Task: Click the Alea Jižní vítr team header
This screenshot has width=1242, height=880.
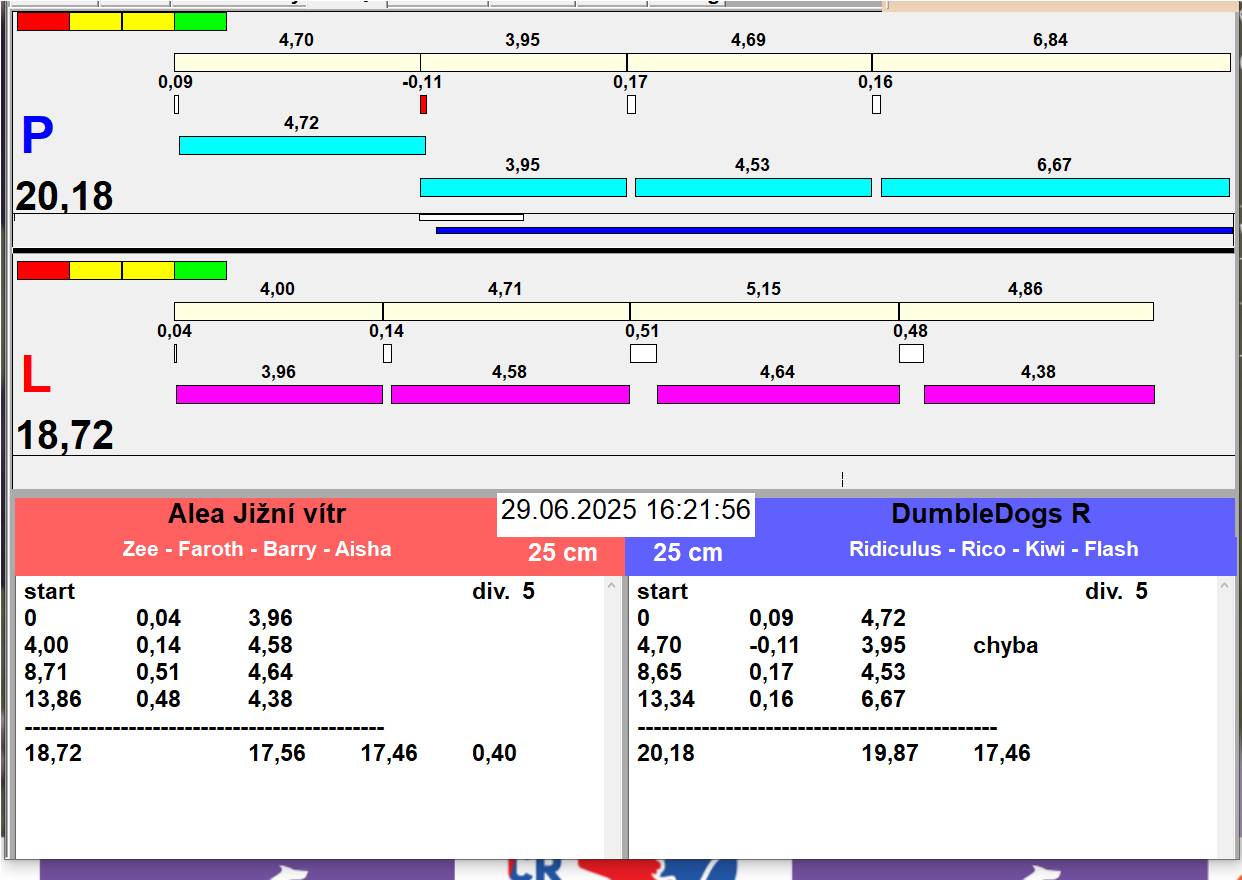Action: click(257, 515)
